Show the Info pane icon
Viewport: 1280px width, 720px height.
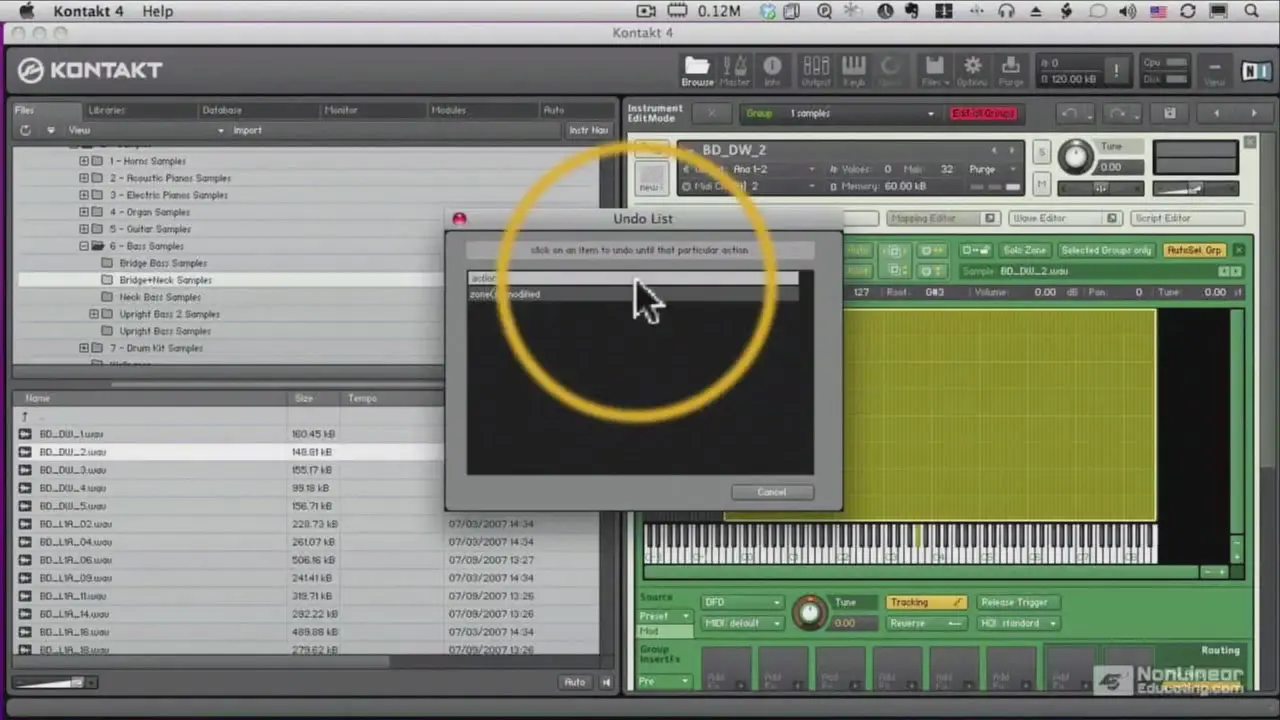[772, 70]
